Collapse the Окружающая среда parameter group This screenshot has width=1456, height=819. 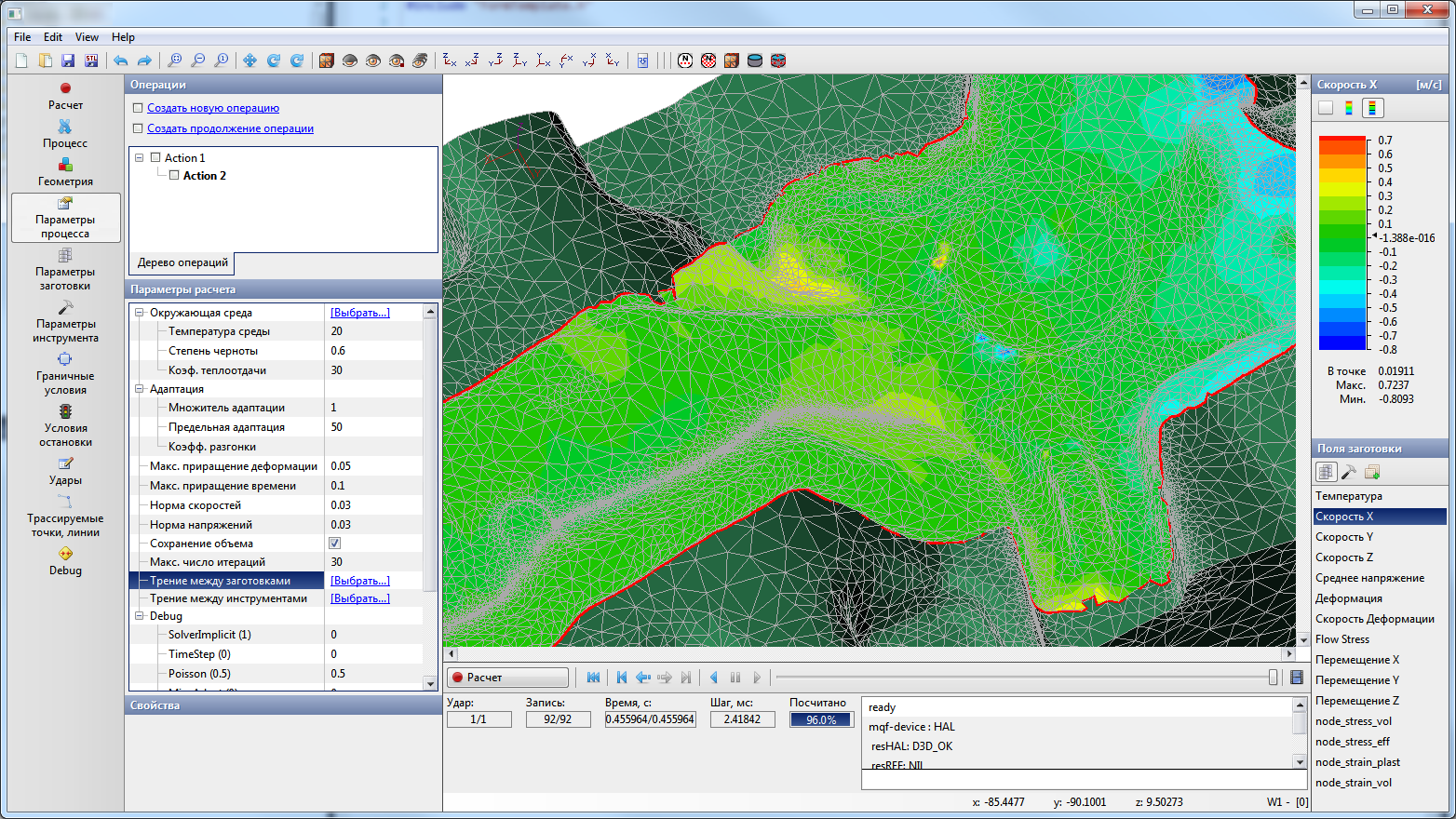pyautogui.click(x=140, y=313)
